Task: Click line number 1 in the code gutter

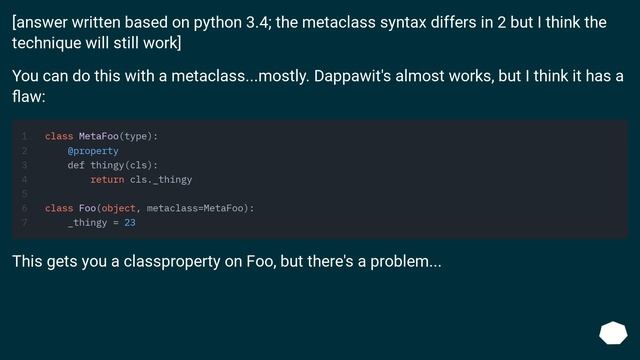Action: pyautogui.click(x=24, y=136)
